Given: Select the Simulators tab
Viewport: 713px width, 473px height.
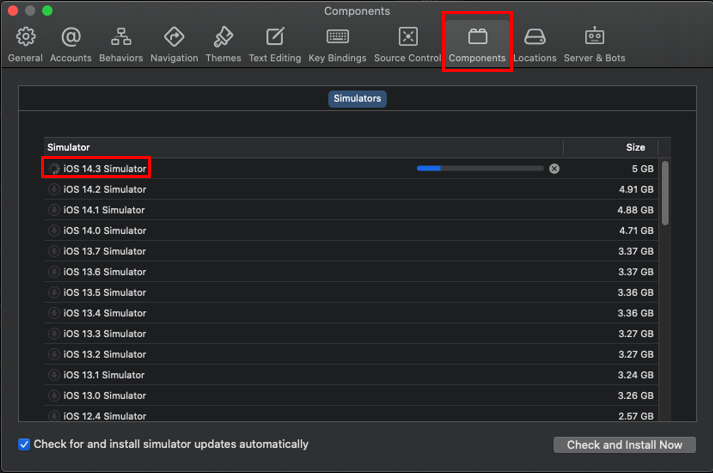Looking at the screenshot, I should [357, 99].
